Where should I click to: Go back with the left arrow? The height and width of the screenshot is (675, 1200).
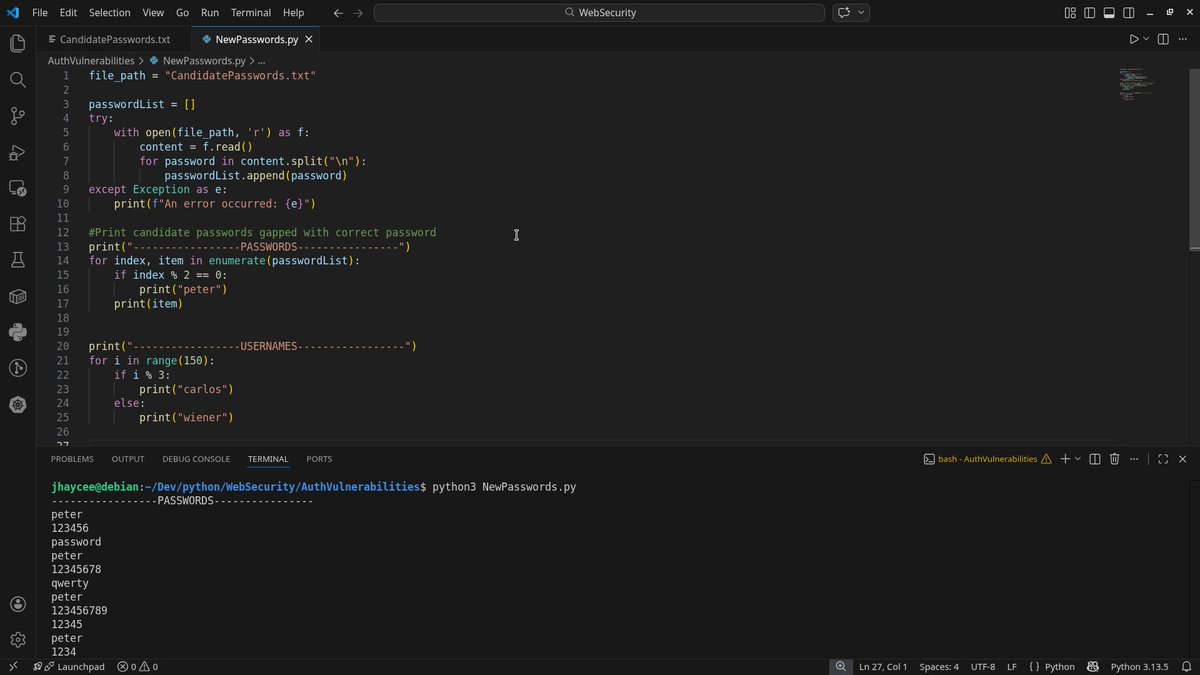pos(337,13)
